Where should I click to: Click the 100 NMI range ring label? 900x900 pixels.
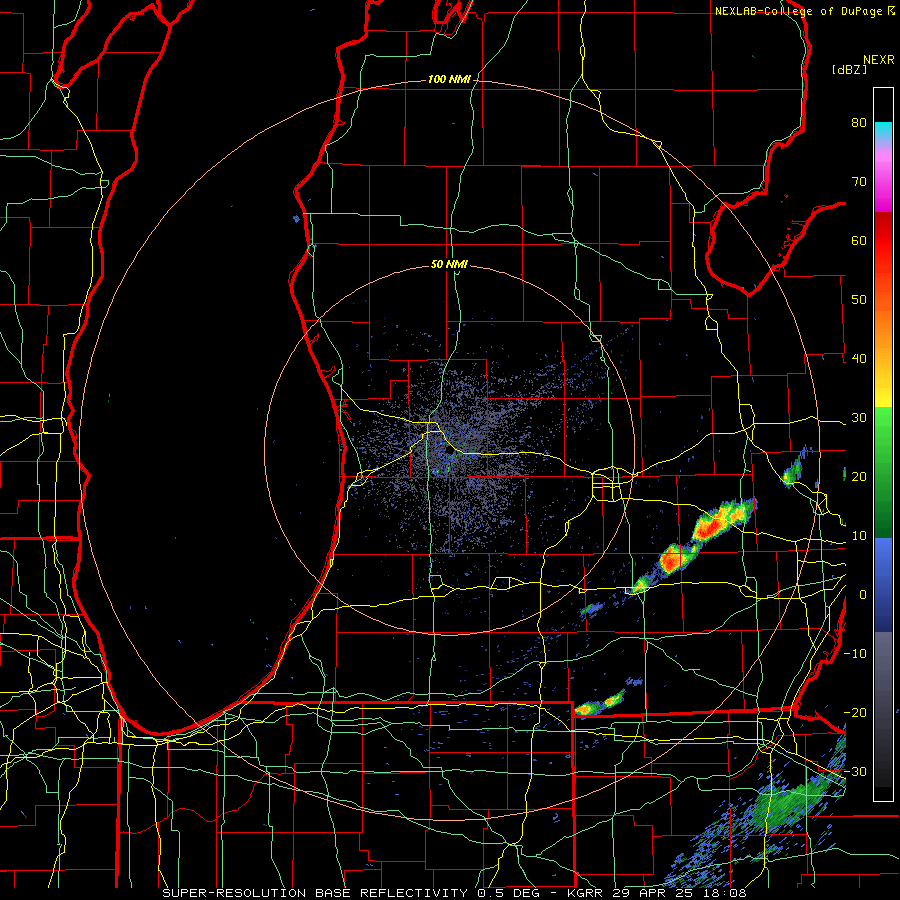pyautogui.click(x=449, y=79)
